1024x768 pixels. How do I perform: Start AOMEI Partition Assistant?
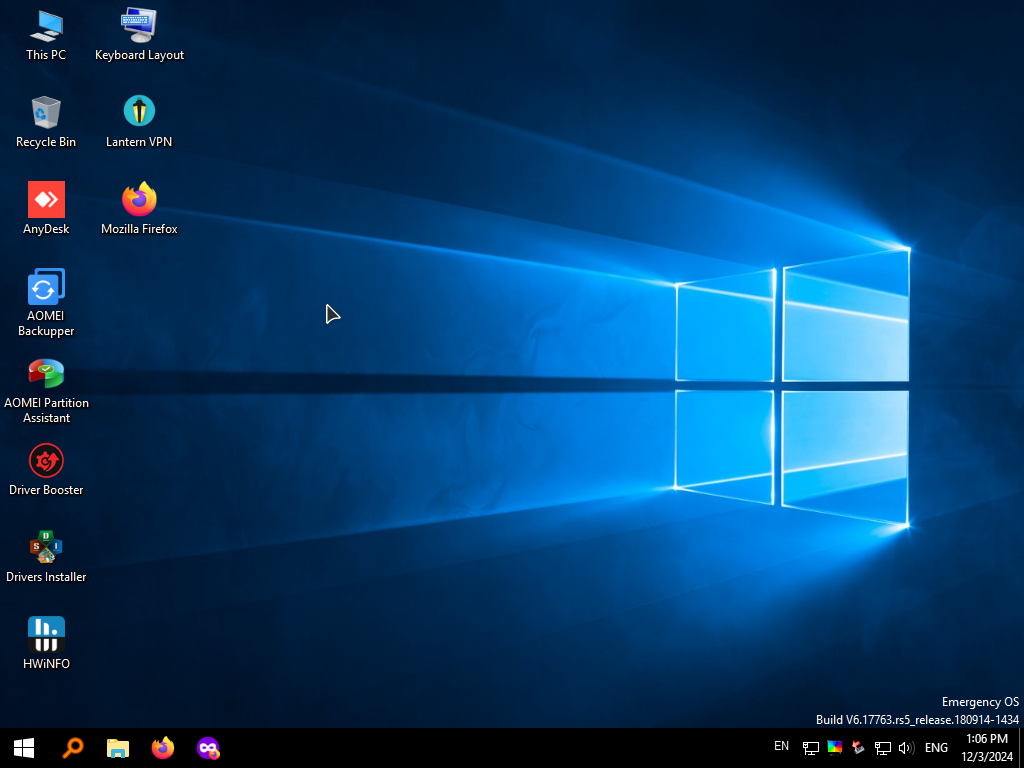pyautogui.click(x=46, y=372)
